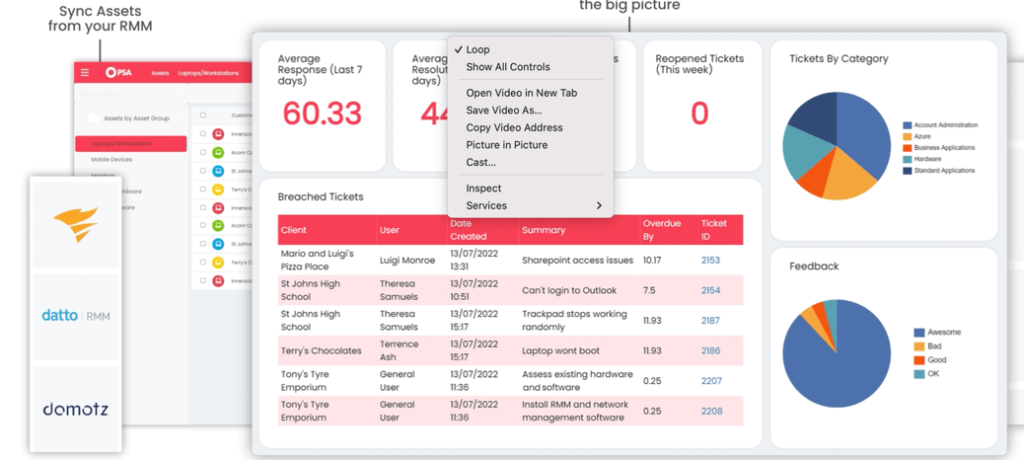The height and width of the screenshot is (460, 1024).
Task: Click the Standard Applications legend swatch
Action: pos(907,171)
